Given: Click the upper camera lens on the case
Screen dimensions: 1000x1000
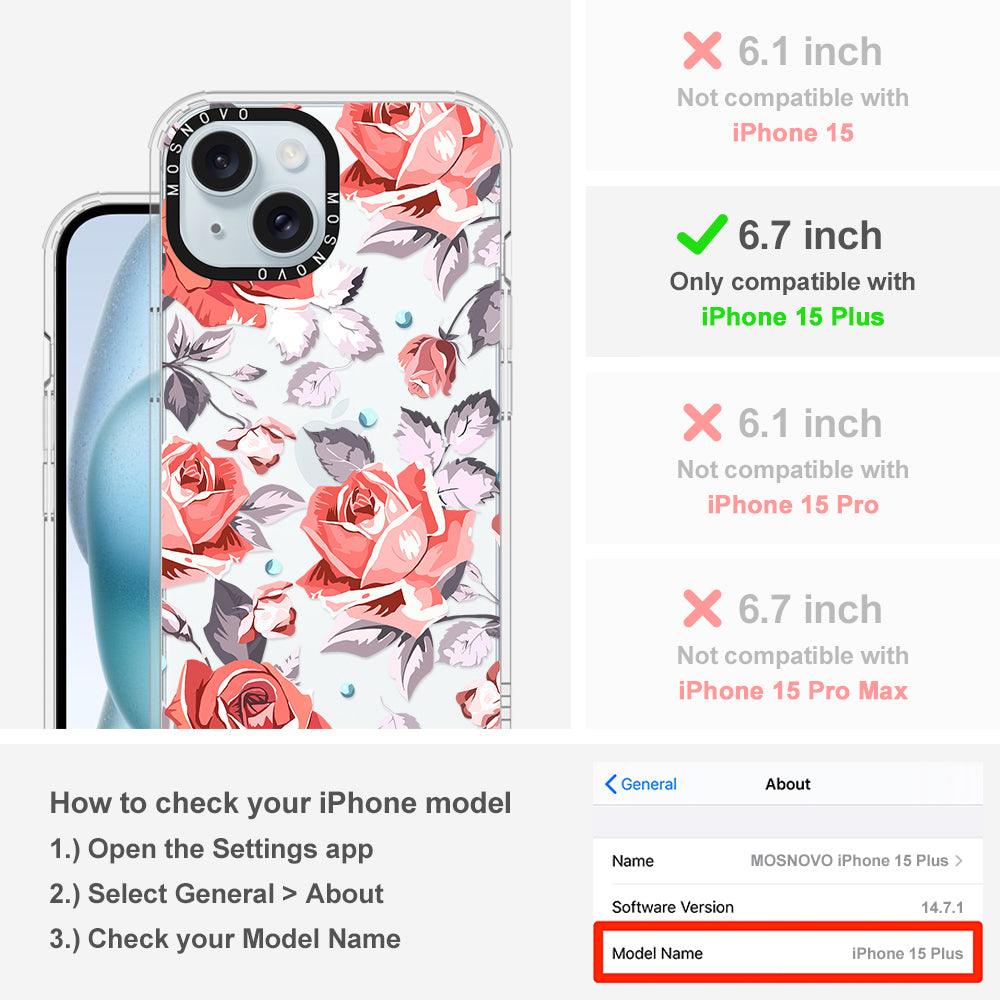Looking at the screenshot, I should click(x=223, y=160).
